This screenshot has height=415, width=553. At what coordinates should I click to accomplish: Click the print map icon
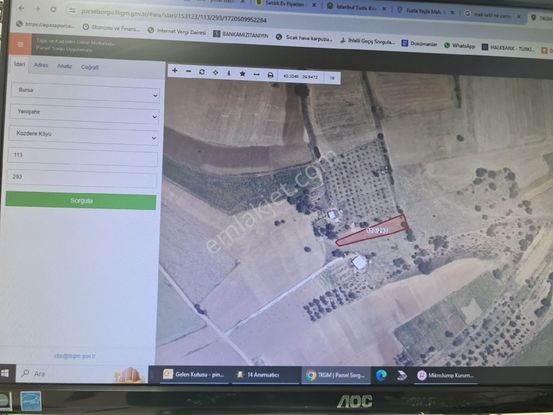click(x=270, y=75)
